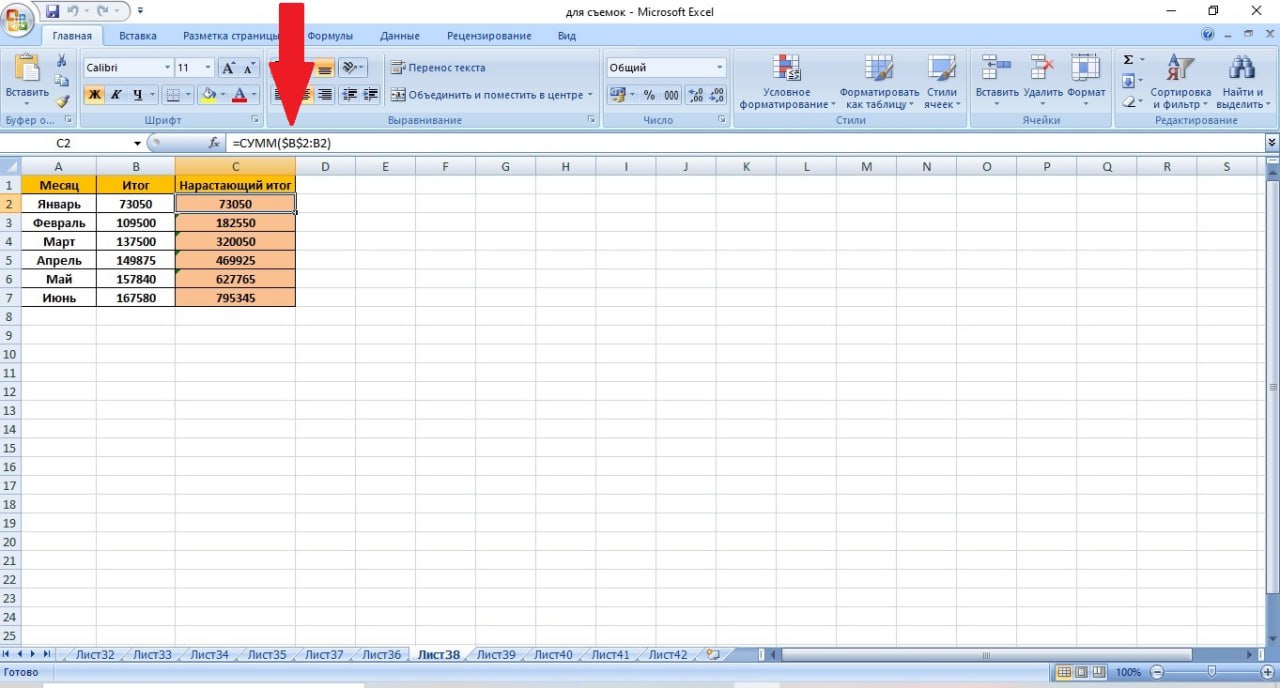Open the Calibri font name dropdown
The image size is (1280, 688).
[x=167, y=68]
